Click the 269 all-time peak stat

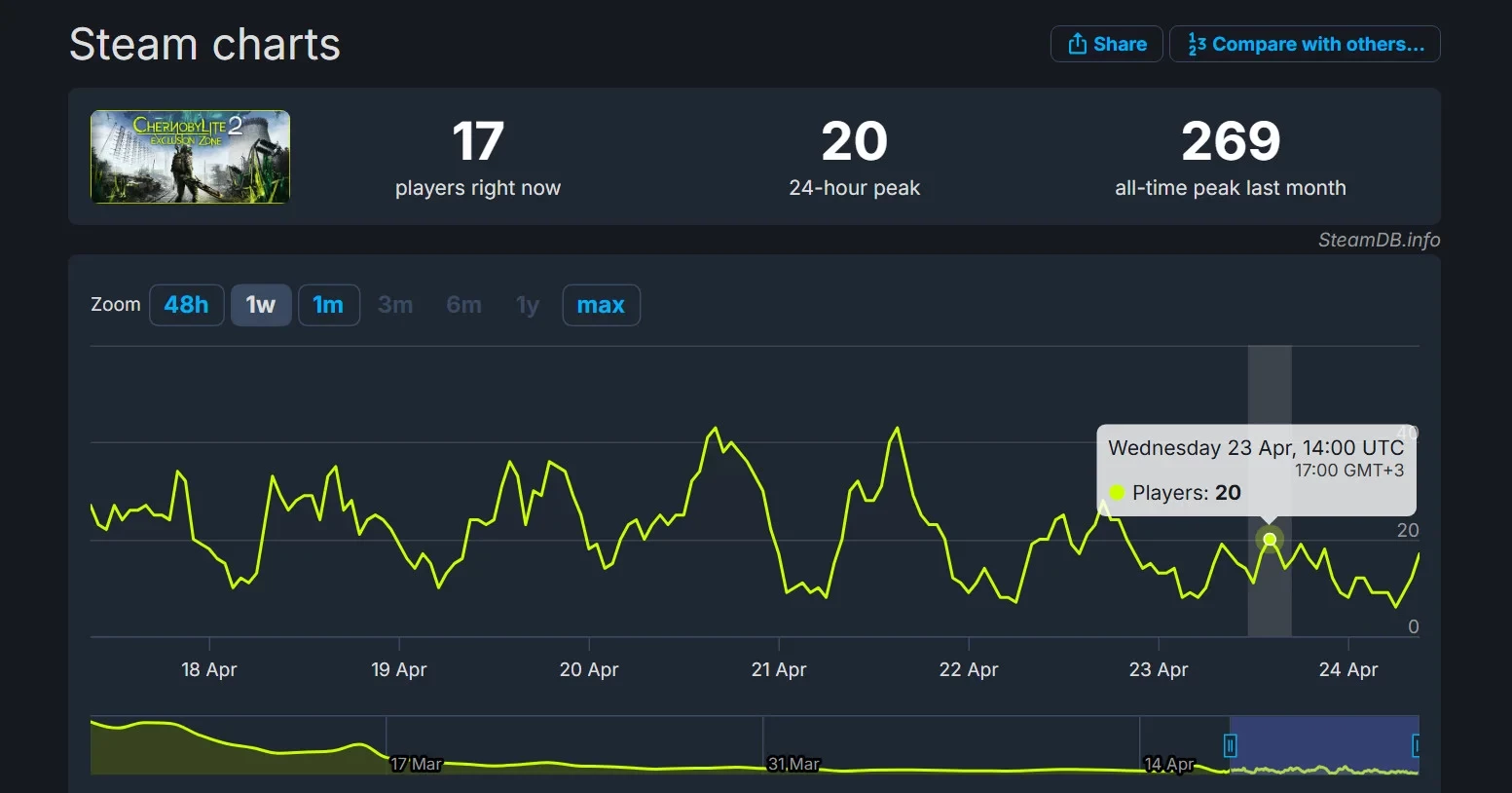coord(1230,142)
